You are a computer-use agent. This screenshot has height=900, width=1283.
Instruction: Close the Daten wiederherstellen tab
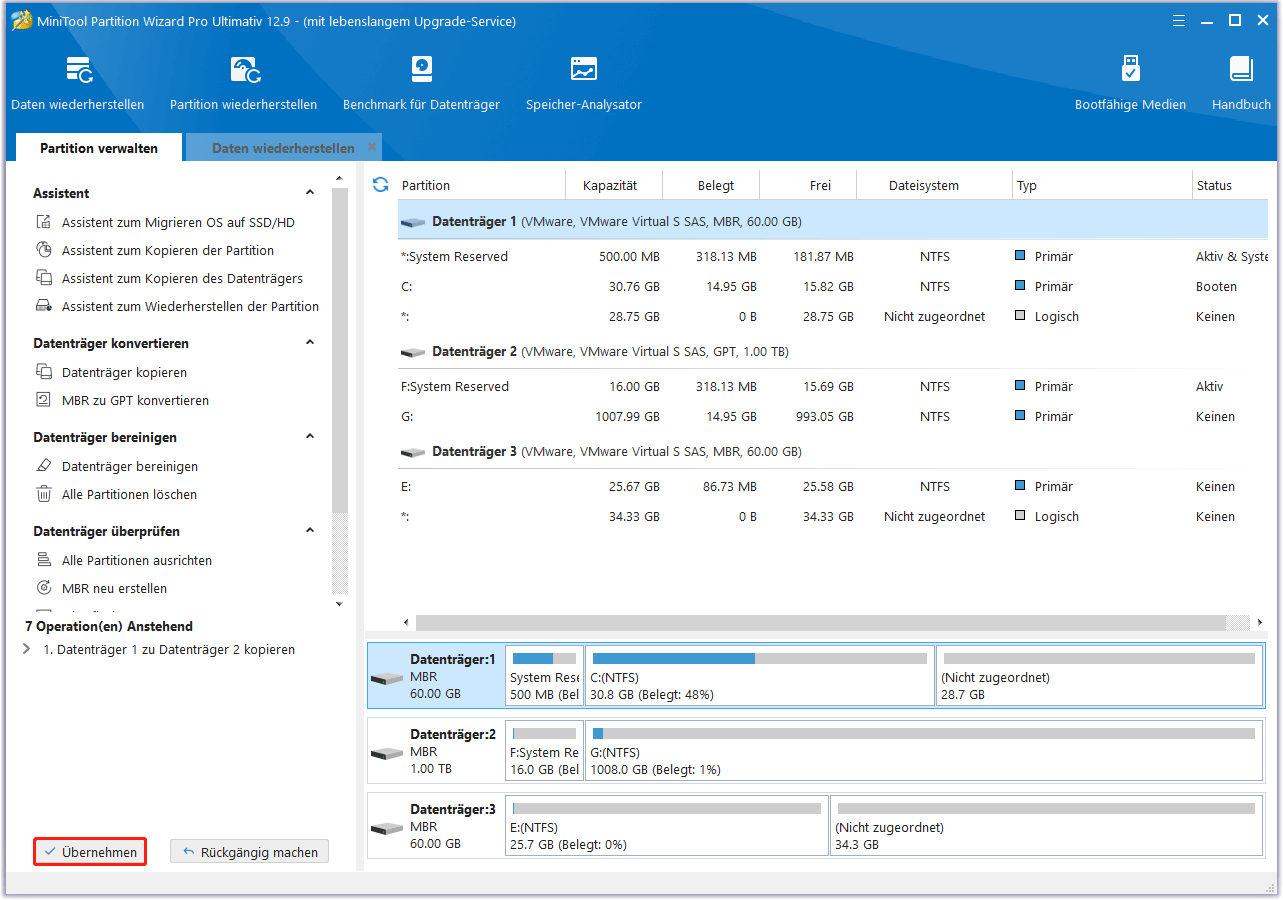pyautogui.click(x=372, y=147)
